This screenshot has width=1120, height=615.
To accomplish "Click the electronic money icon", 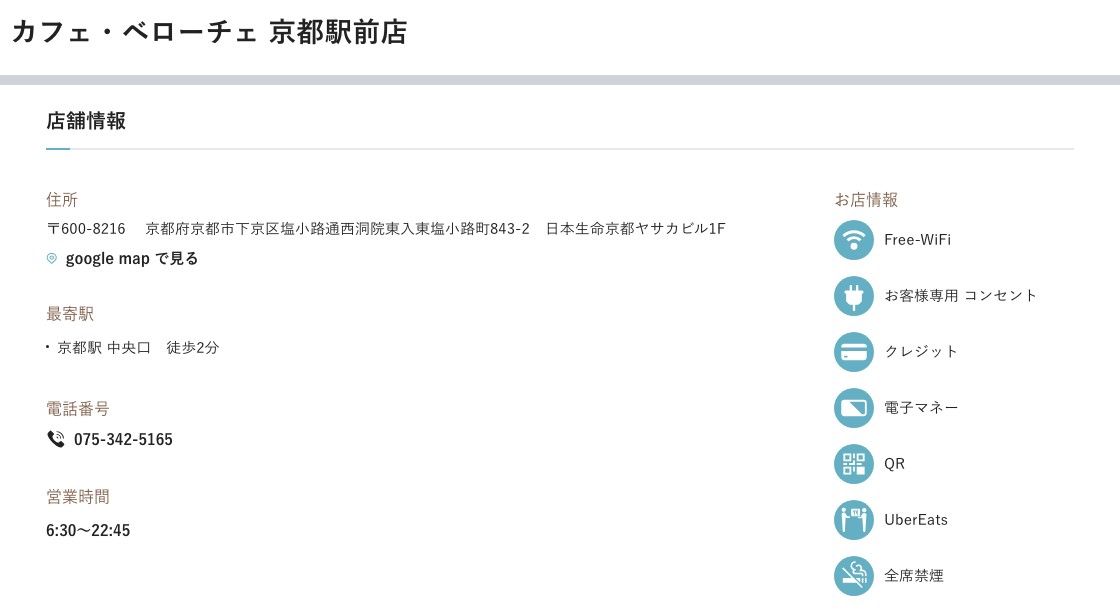I will tap(854, 408).
